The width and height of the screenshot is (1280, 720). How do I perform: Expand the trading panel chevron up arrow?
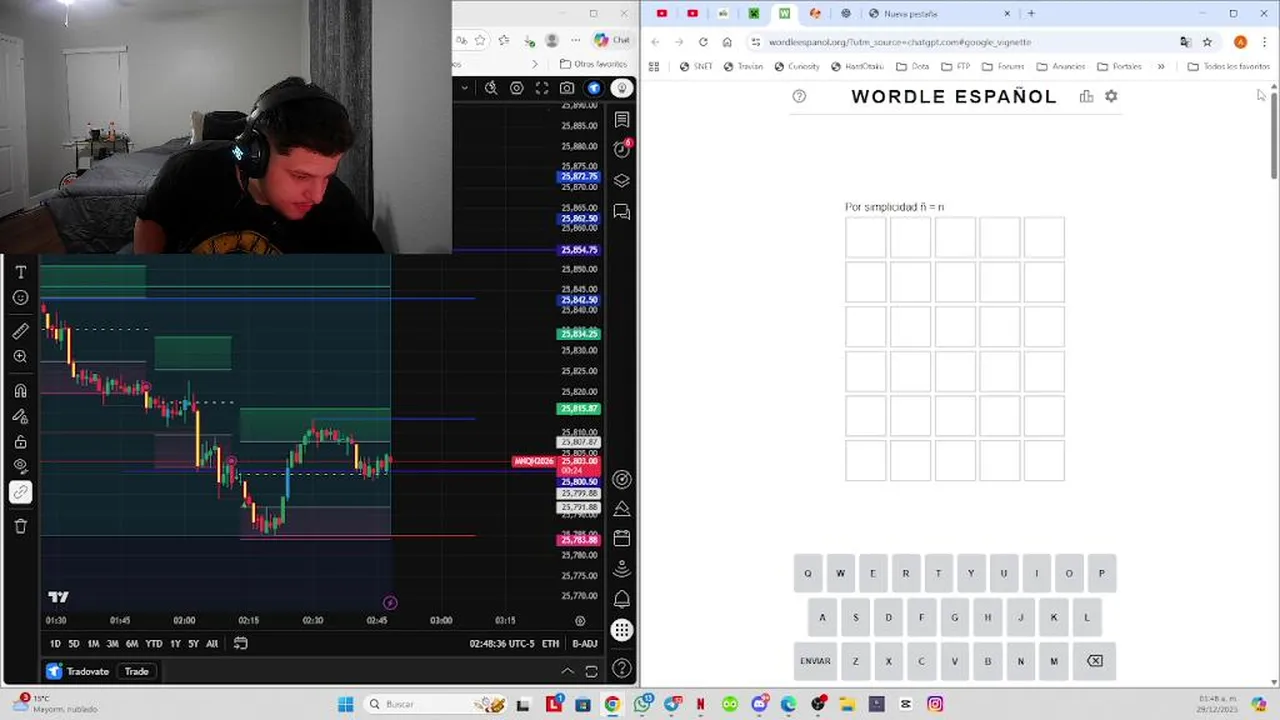(x=567, y=671)
